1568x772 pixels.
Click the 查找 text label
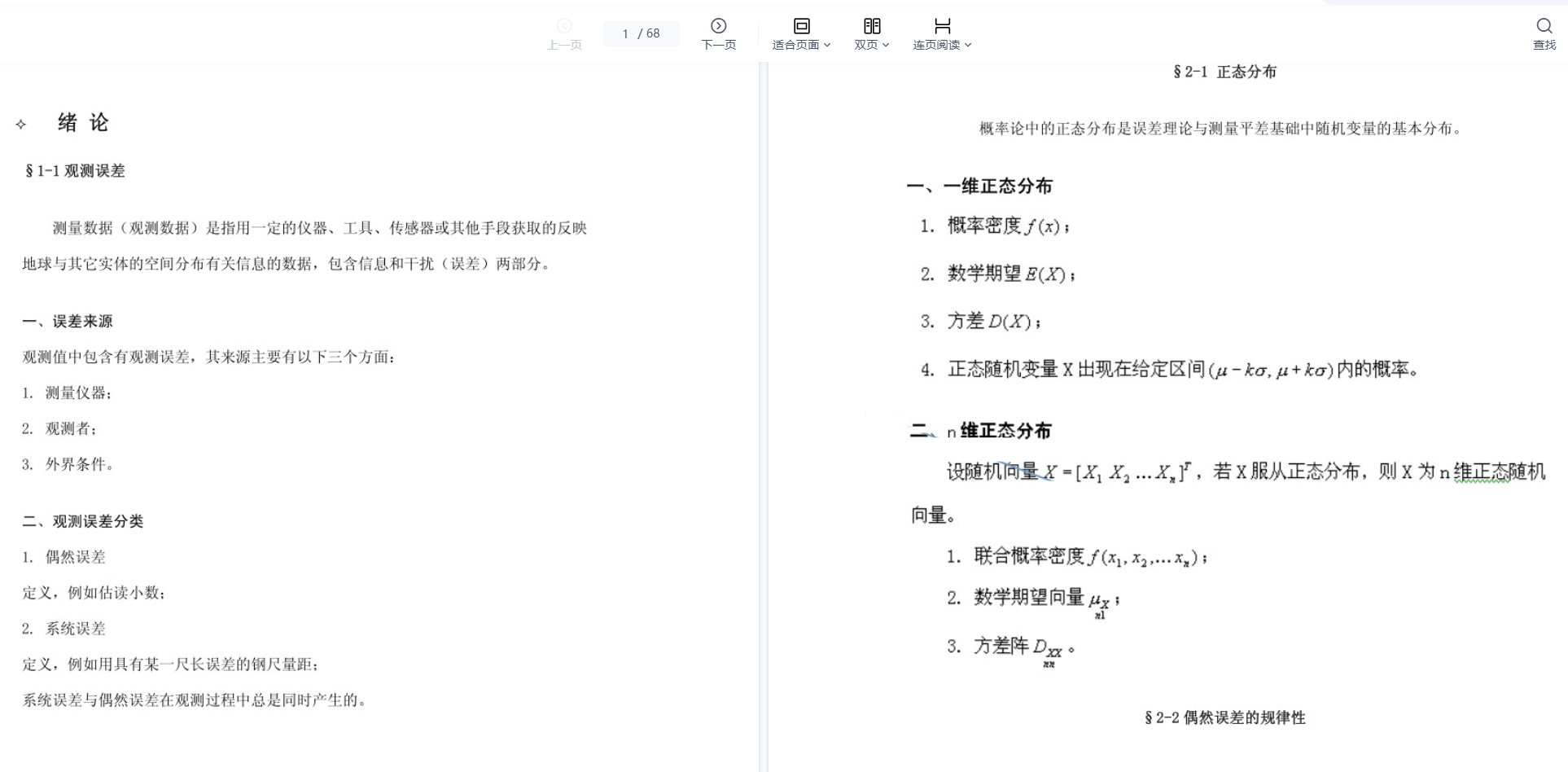pos(1544,46)
